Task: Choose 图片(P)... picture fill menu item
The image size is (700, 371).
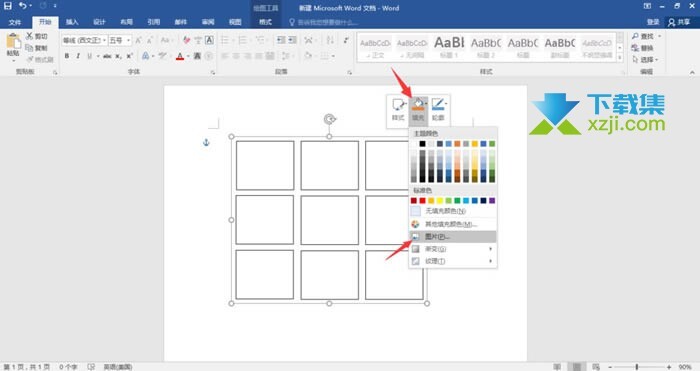Action: (453, 237)
